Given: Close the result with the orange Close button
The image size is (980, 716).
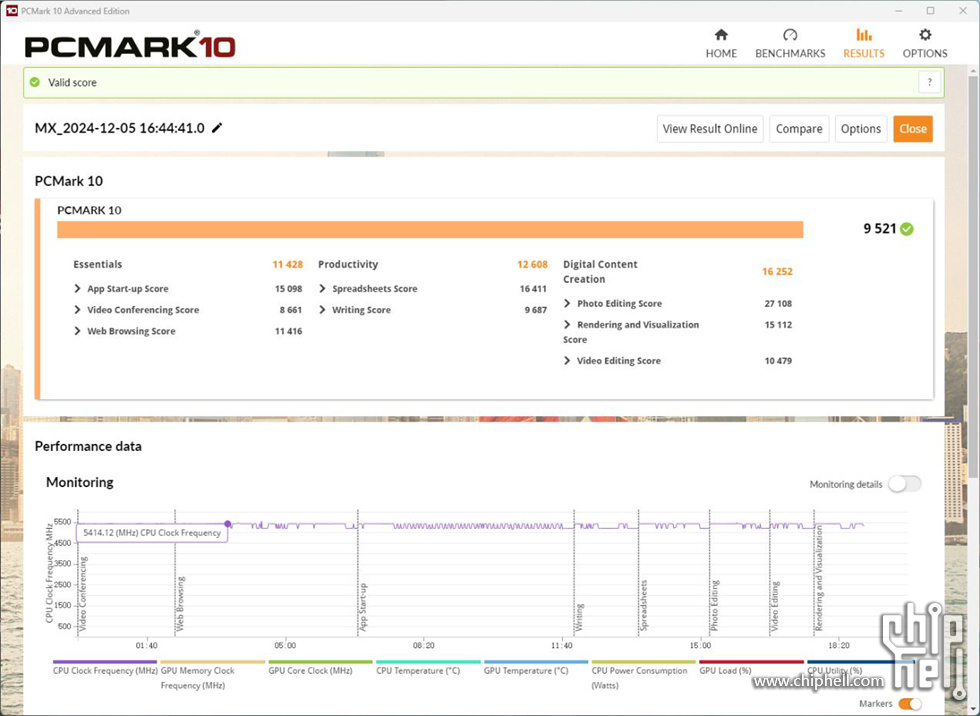Looking at the screenshot, I should 912,129.
